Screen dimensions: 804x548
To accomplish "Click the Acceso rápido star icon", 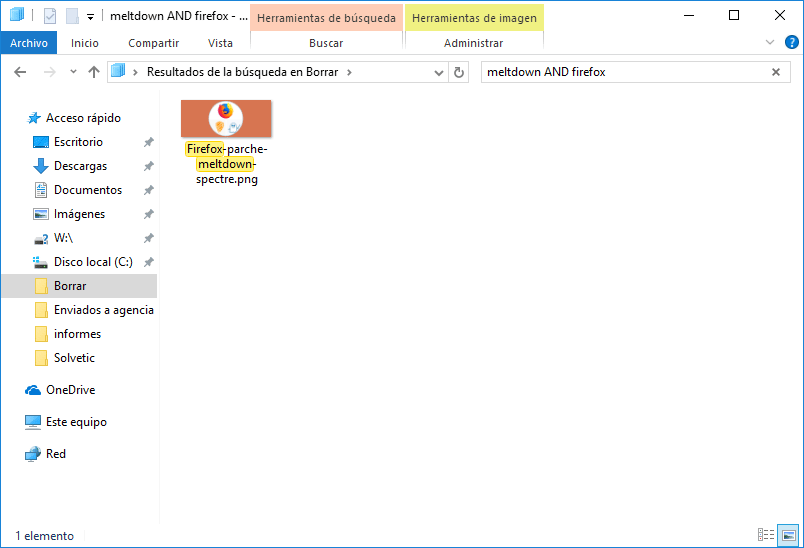I will [x=34, y=118].
